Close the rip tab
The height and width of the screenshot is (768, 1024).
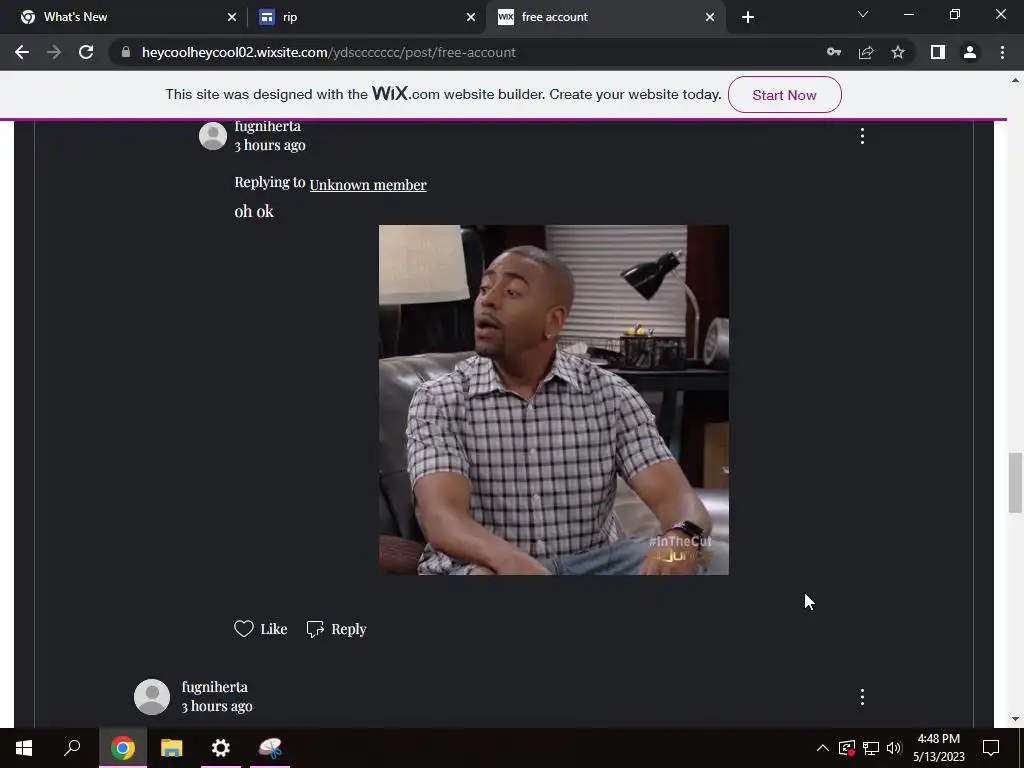(471, 17)
